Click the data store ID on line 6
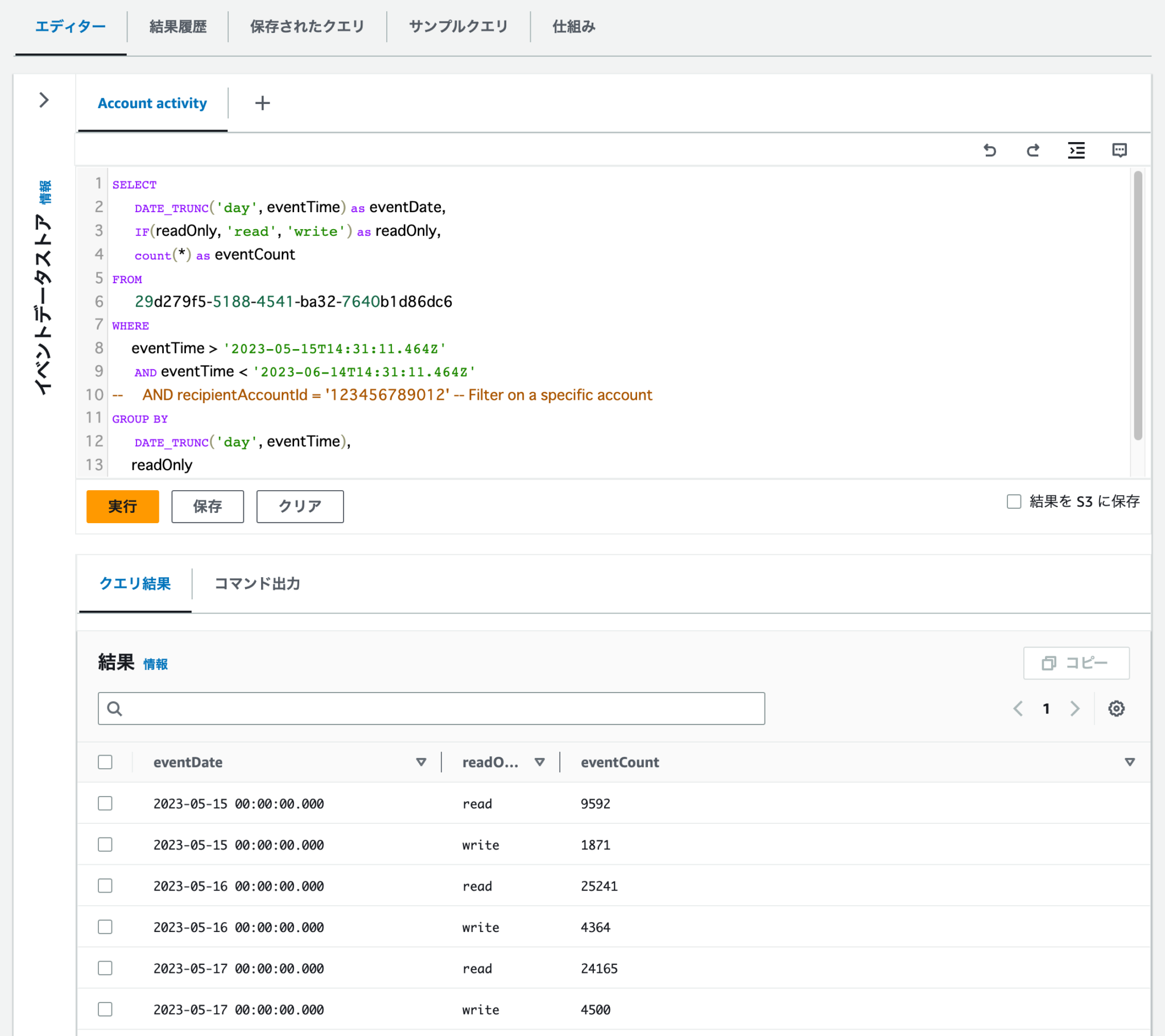This screenshot has height=1036, width=1165. (x=294, y=301)
